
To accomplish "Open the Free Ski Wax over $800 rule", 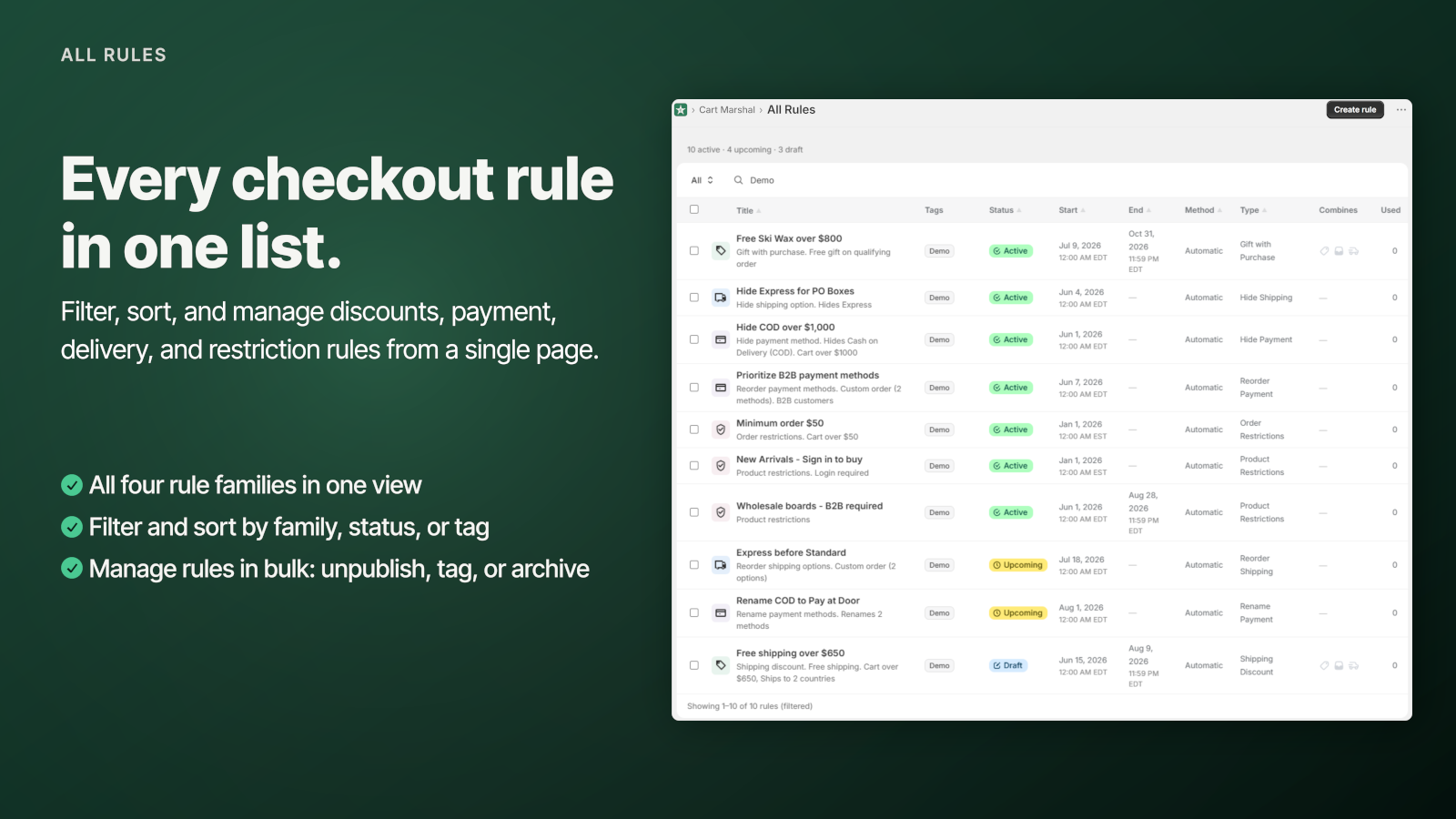I will click(x=789, y=238).
